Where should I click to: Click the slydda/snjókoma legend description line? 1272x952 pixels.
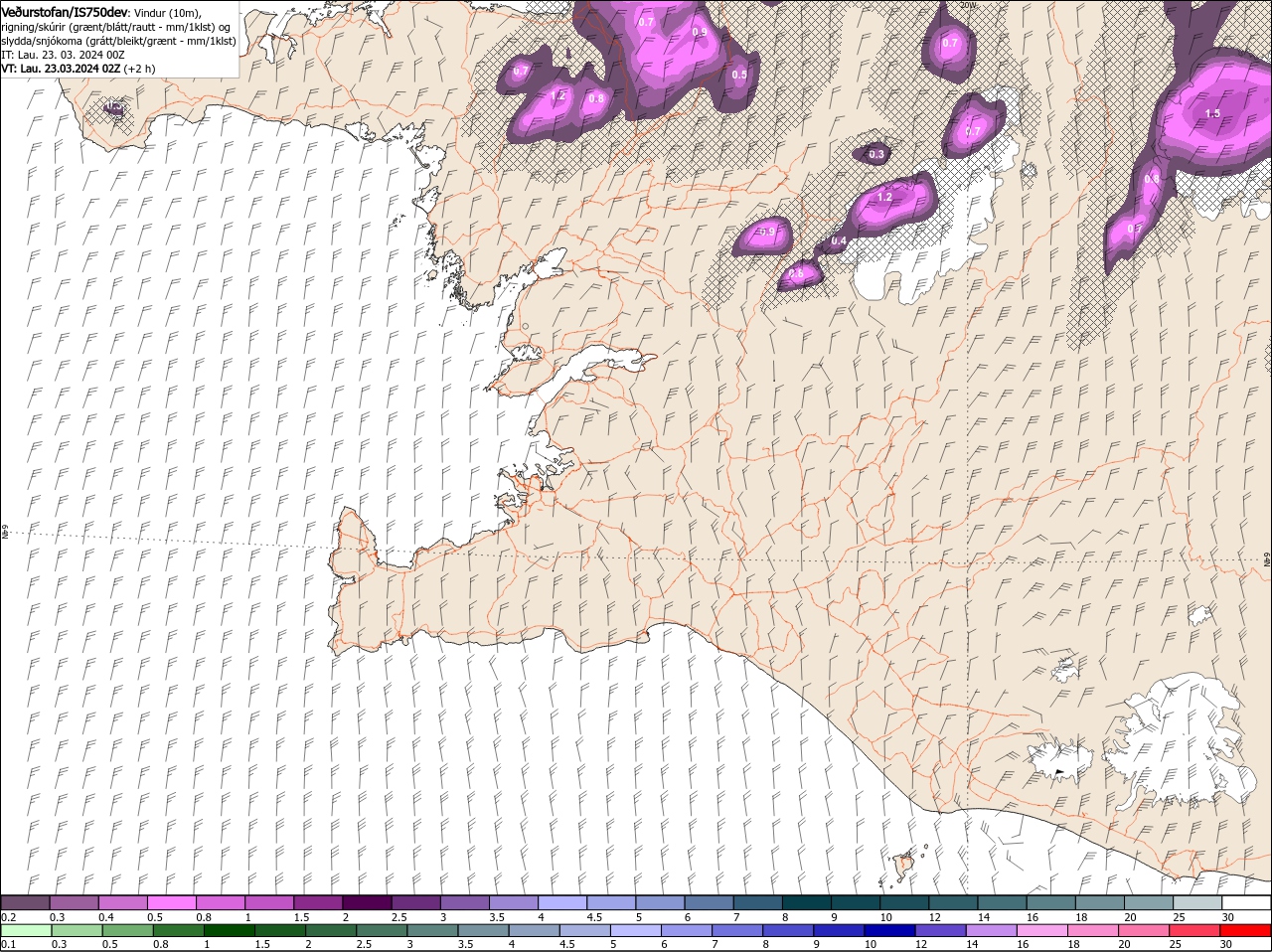click(119, 41)
